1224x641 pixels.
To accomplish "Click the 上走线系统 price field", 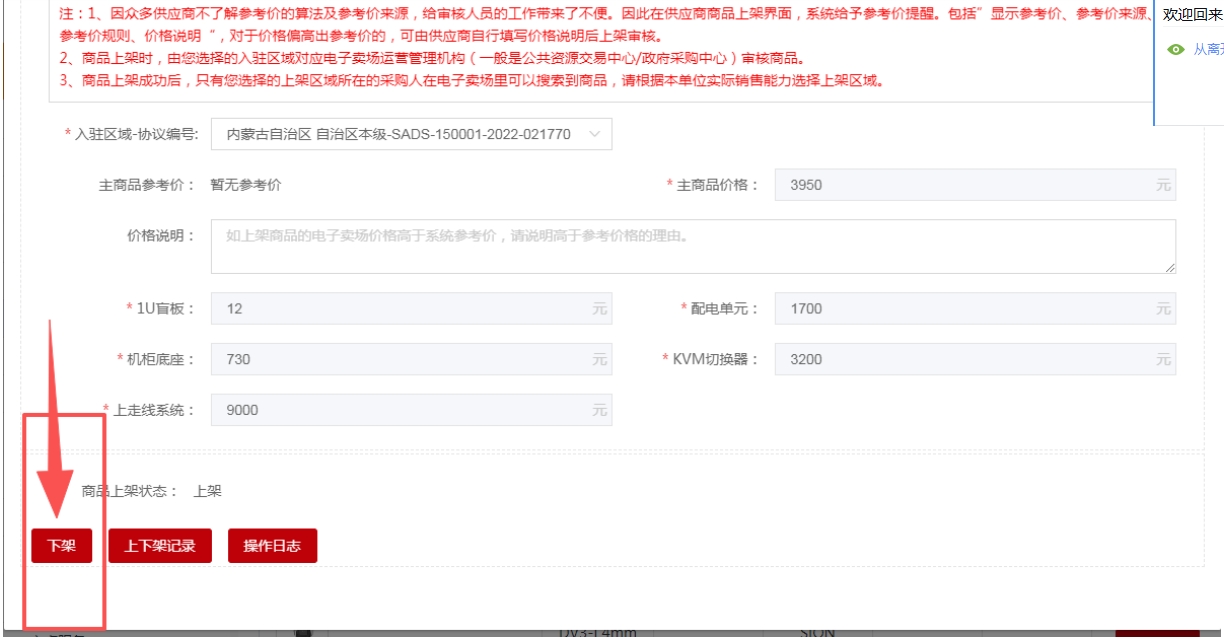I will [400, 410].
